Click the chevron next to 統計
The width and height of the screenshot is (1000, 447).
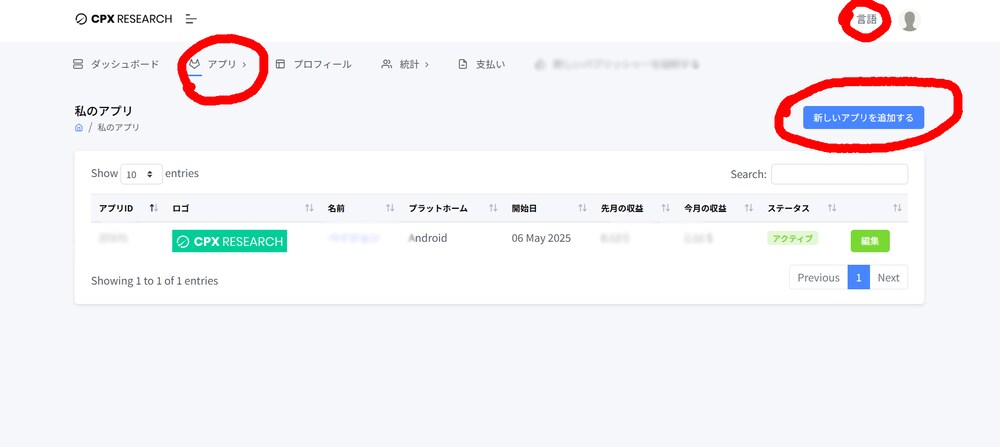click(426, 64)
